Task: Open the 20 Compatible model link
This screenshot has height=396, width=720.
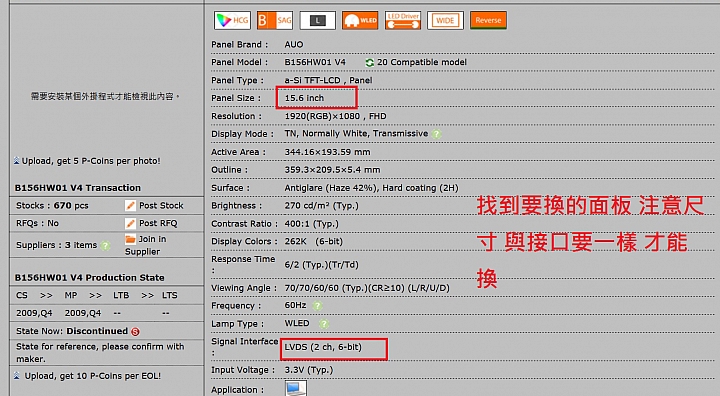Action: [x=422, y=62]
